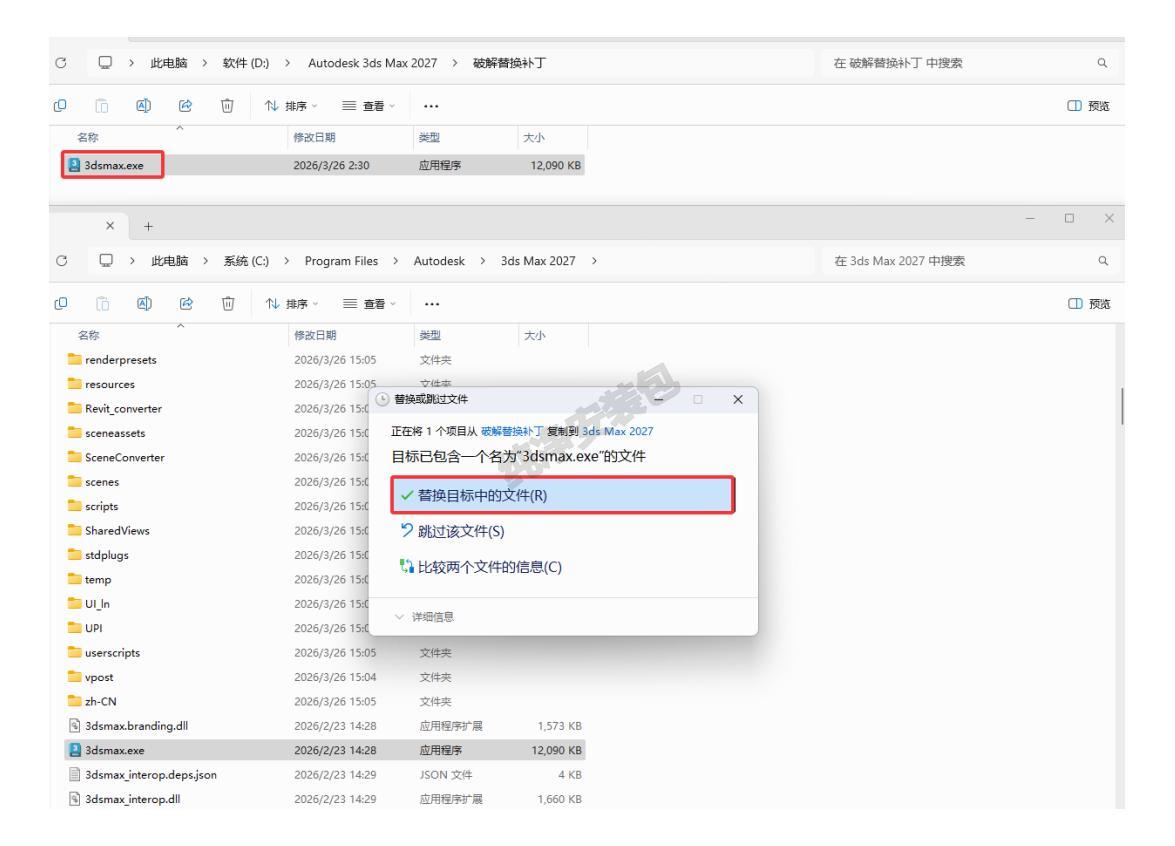Viewport: 1175px width, 846px height.
Task: Click refresh icon in the 3ds Max 2027 window
Action: pyautogui.click(x=61, y=261)
